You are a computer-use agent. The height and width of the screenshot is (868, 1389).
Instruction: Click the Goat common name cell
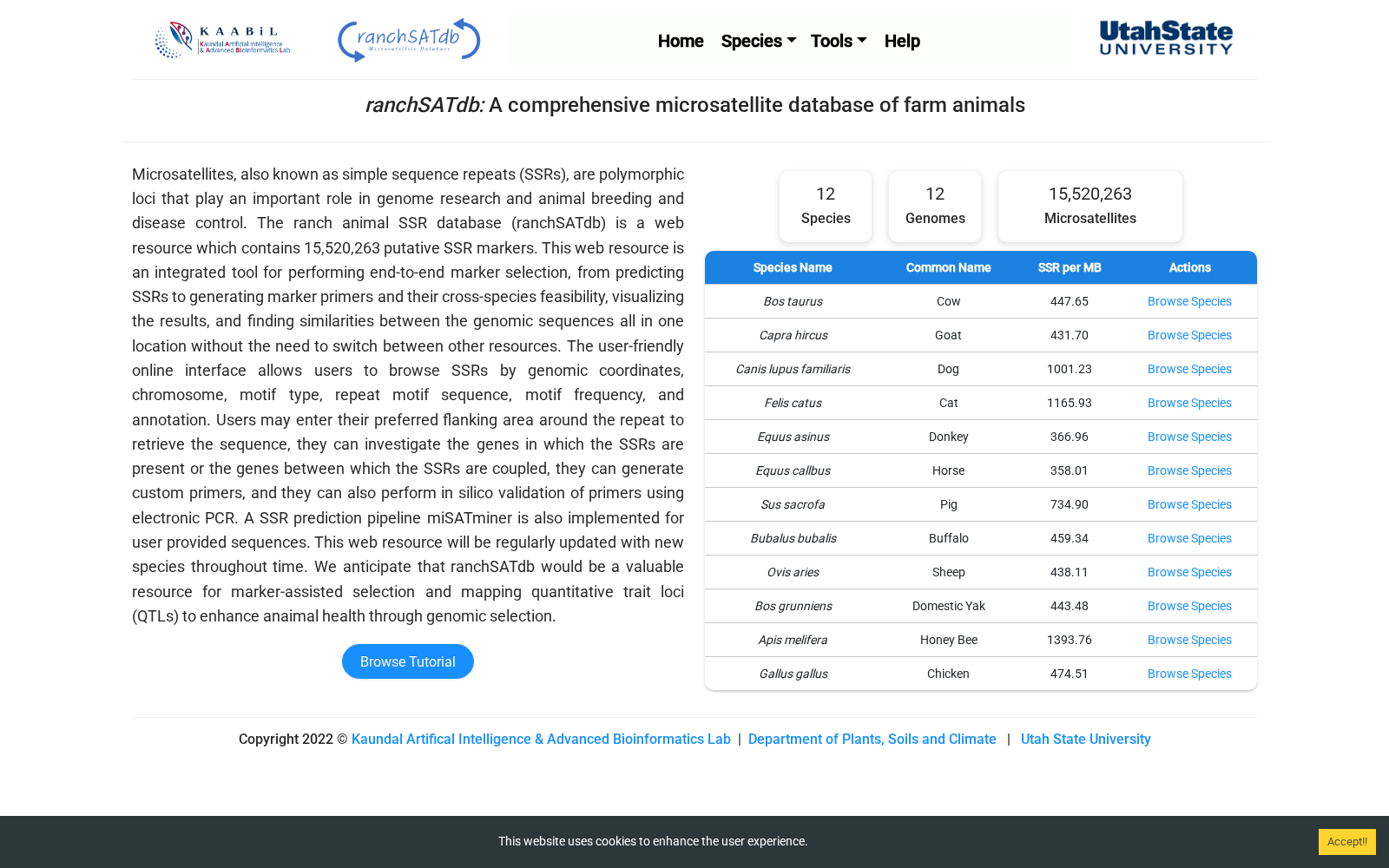[x=948, y=335]
